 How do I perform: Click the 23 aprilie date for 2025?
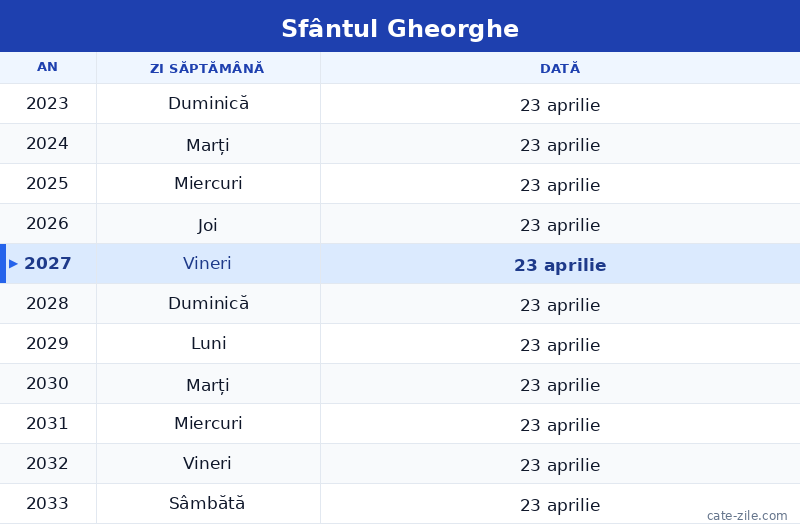[560, 185]
